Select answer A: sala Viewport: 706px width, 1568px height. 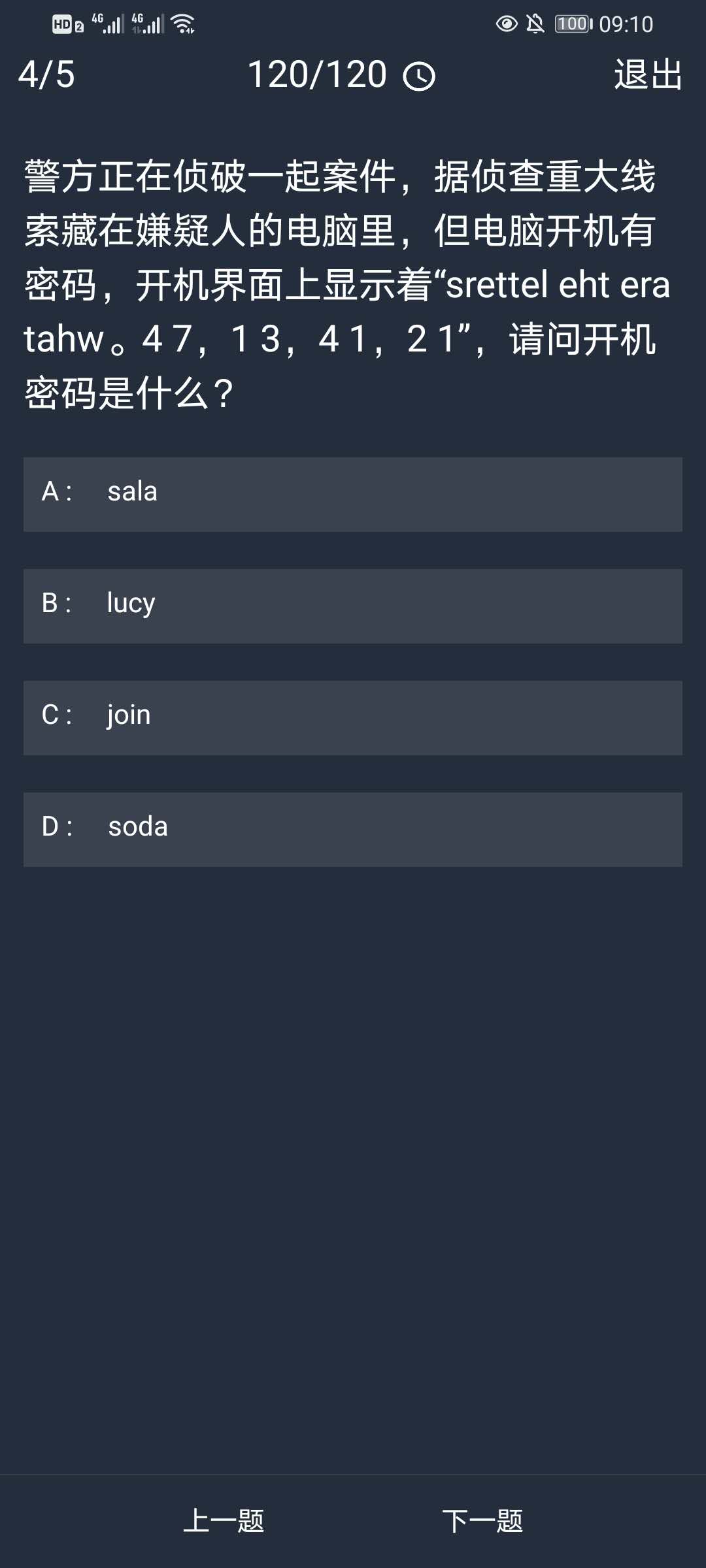(x=353, y=494)
